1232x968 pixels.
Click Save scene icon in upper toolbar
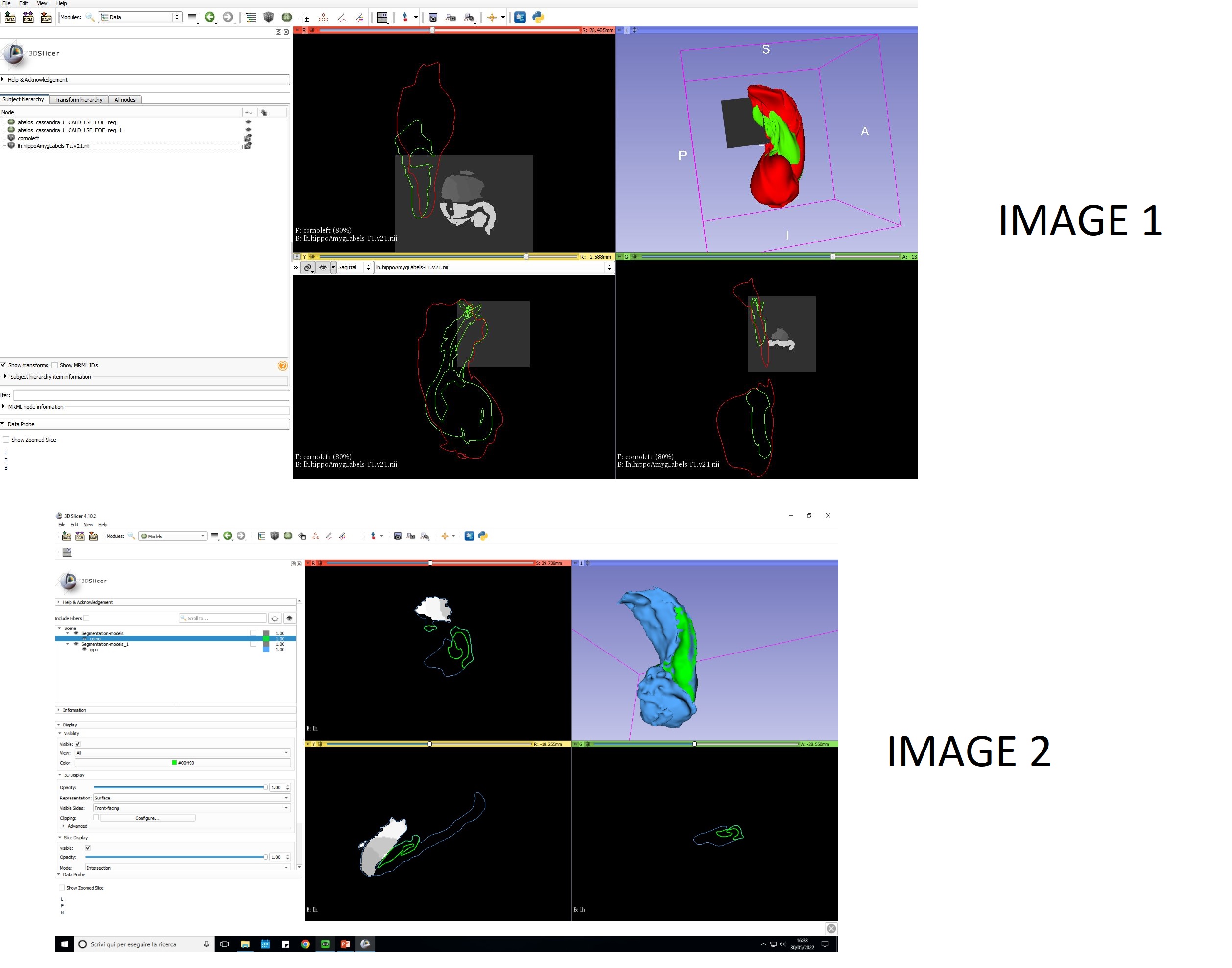pyautogui.click(x=46, y=18)
